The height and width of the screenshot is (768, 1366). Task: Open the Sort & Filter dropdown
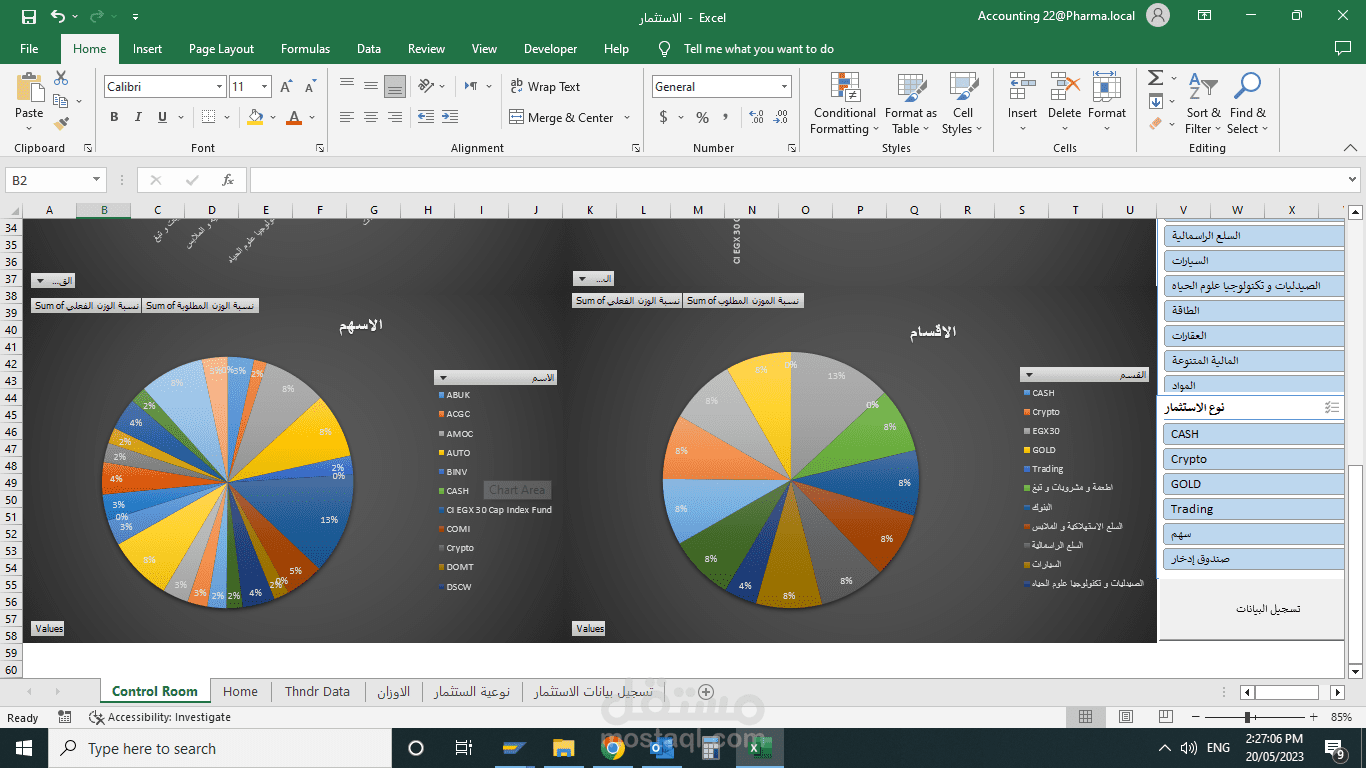click(1204, 104)
